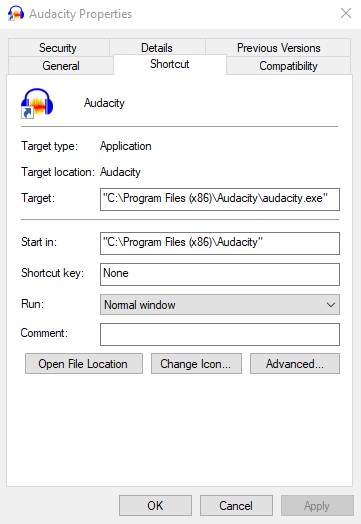Click the Audacity headphones icon in title bar
This screenshot has height=524, width=361.
(x=16, y=13)
